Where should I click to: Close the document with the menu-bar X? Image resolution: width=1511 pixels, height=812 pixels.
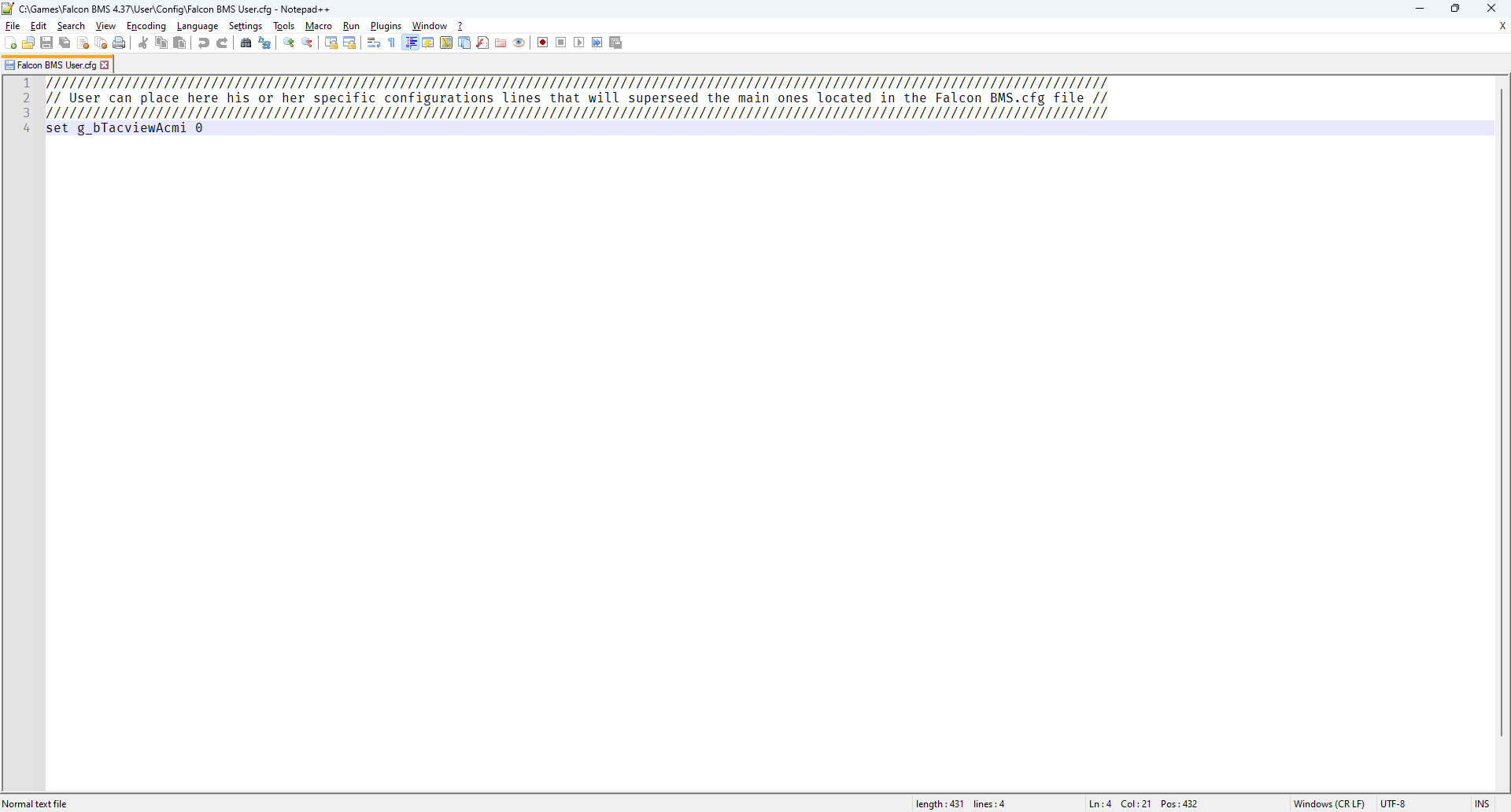pos(1502,26)
